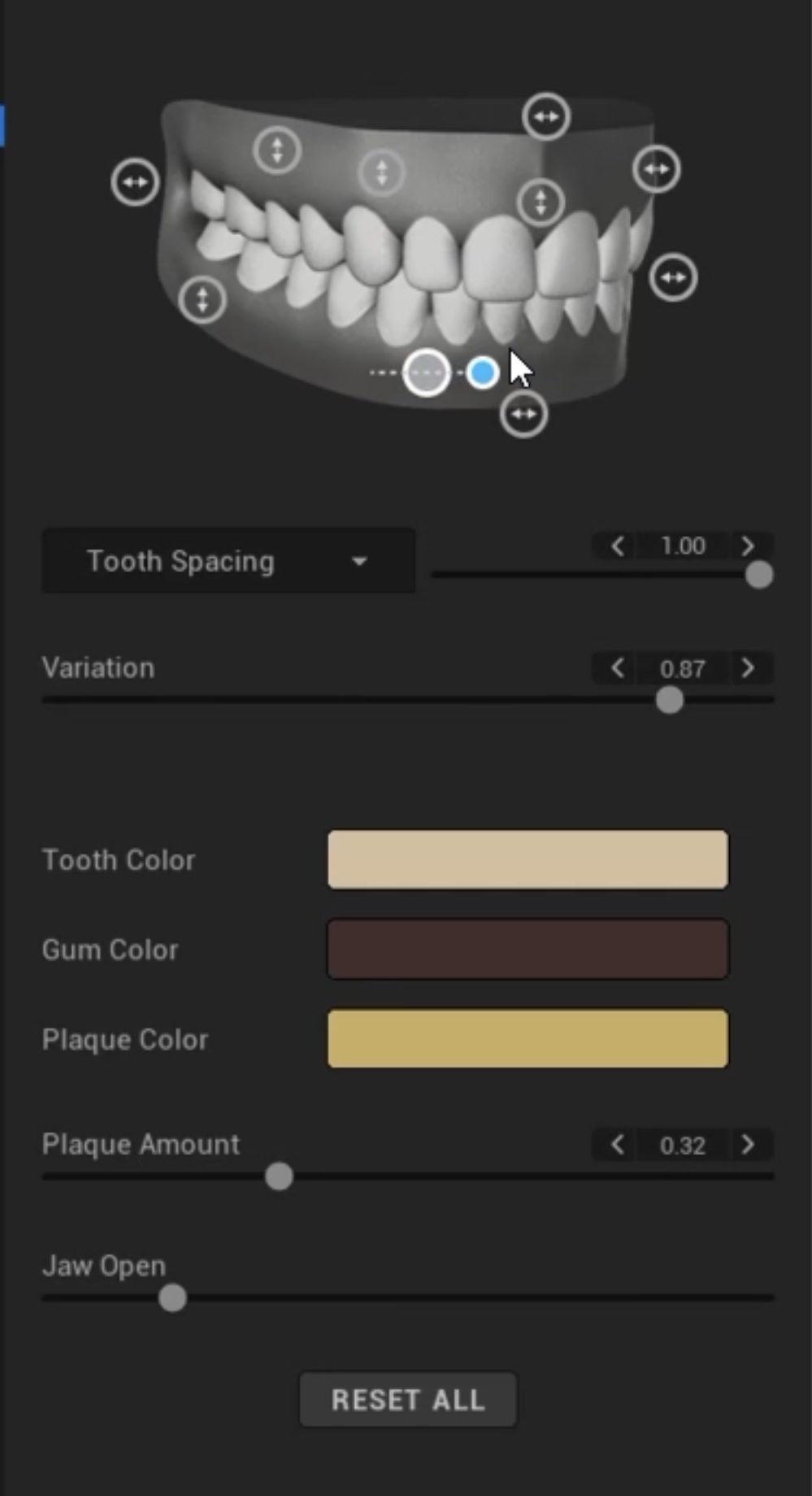Screen dimensions: 812x1496
Task: Click the horizontal arrow handle at top of upper gum
Action: pos(545,116)
